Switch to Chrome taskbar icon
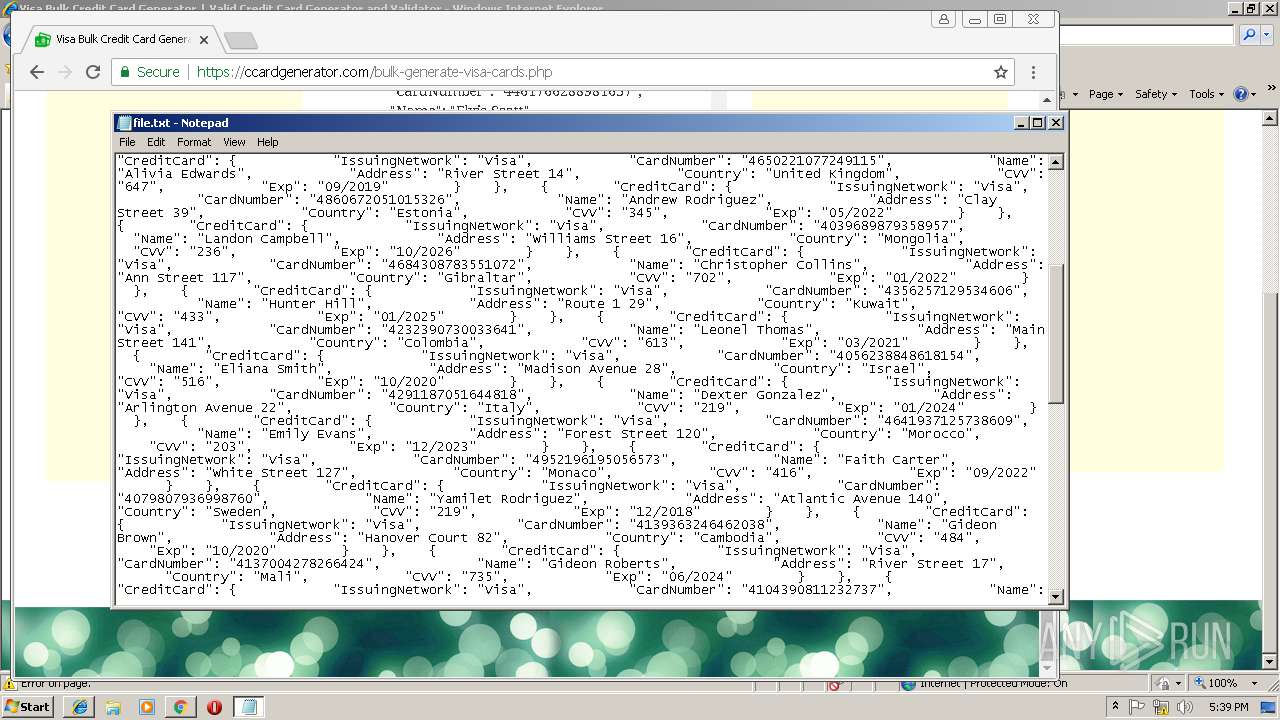The image size is (1280, 720). click(x=180, y=707)
